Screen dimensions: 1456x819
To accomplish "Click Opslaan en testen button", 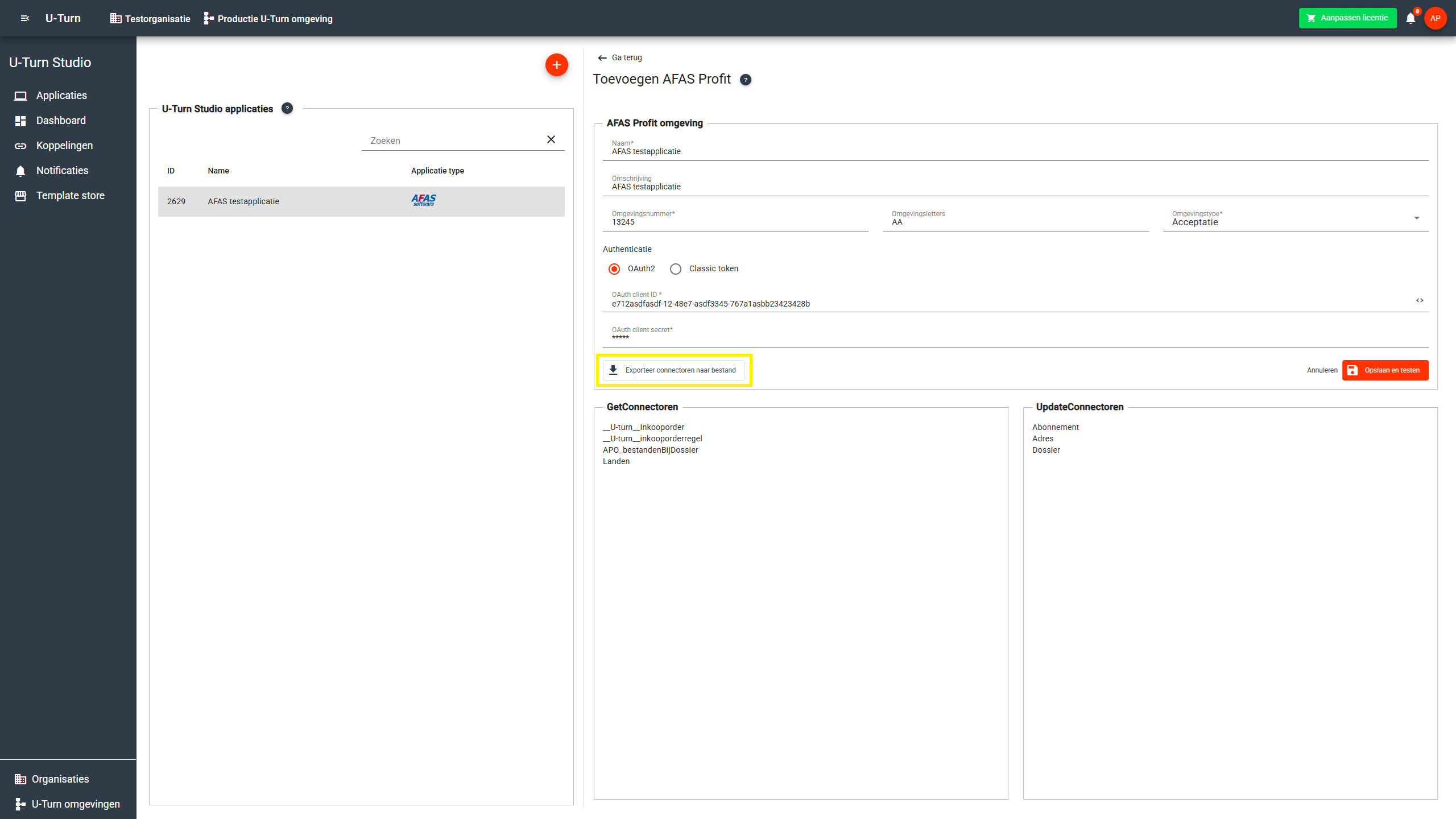I will [x=1385, y=370].
